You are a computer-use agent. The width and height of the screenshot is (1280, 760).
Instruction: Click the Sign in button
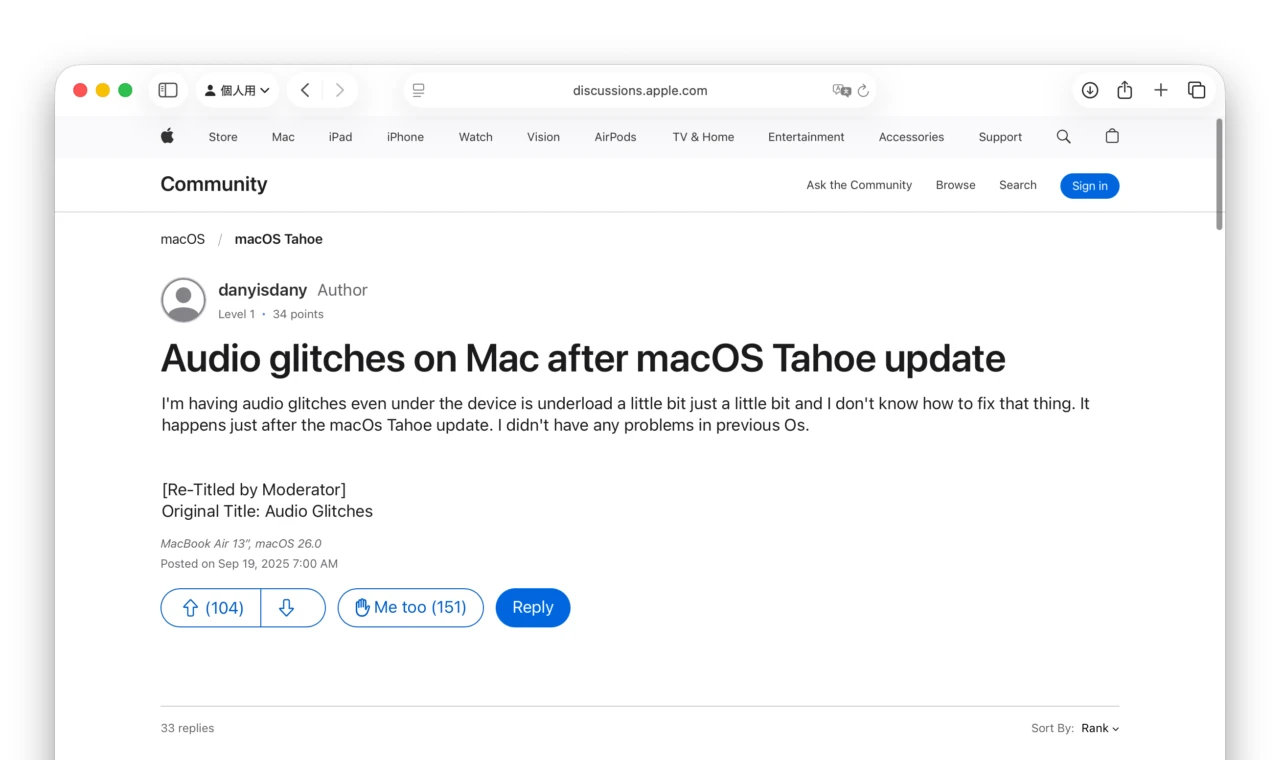tap(1089, 185)
